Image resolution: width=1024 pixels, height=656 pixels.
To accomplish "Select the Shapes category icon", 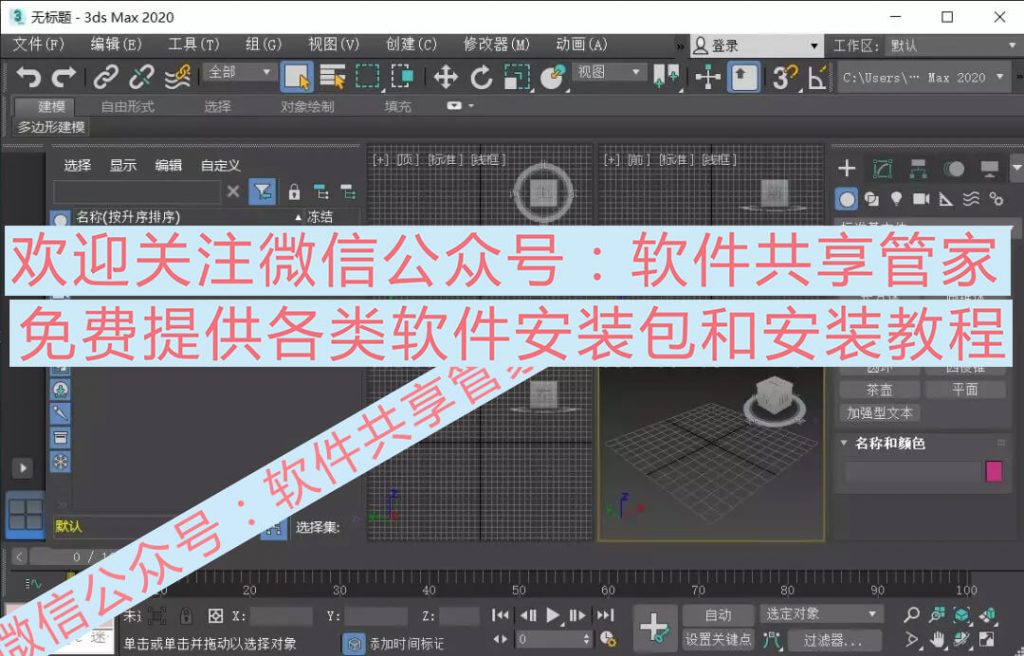I will [x=871, y=199].
